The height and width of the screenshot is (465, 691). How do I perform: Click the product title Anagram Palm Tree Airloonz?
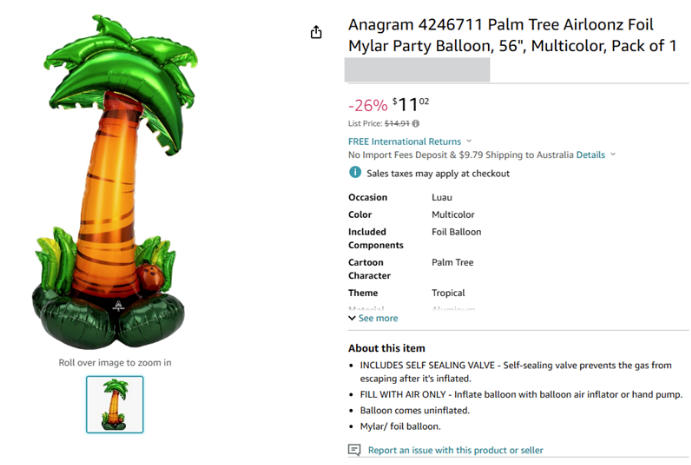coord(512,35)
